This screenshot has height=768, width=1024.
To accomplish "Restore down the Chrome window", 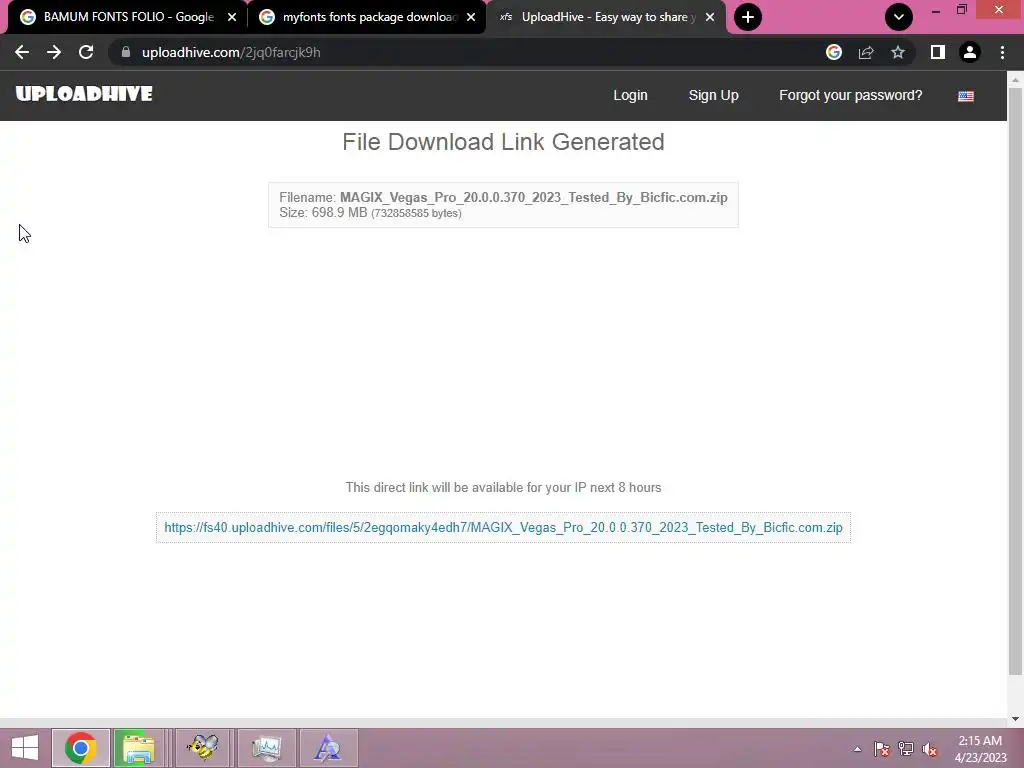I will (962, 10).
